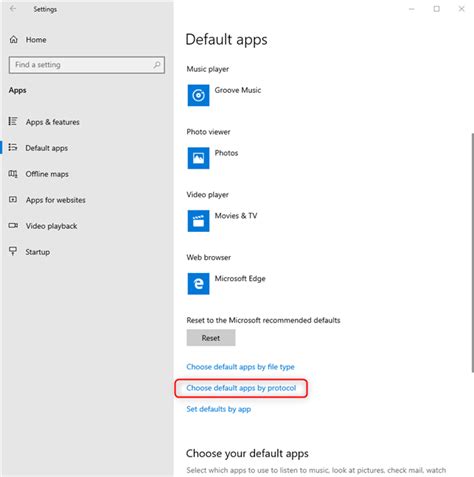The height and width of the screenshot is (477, 474).
Task: Click the back arrow in Settings
Action: coord(13,9)
